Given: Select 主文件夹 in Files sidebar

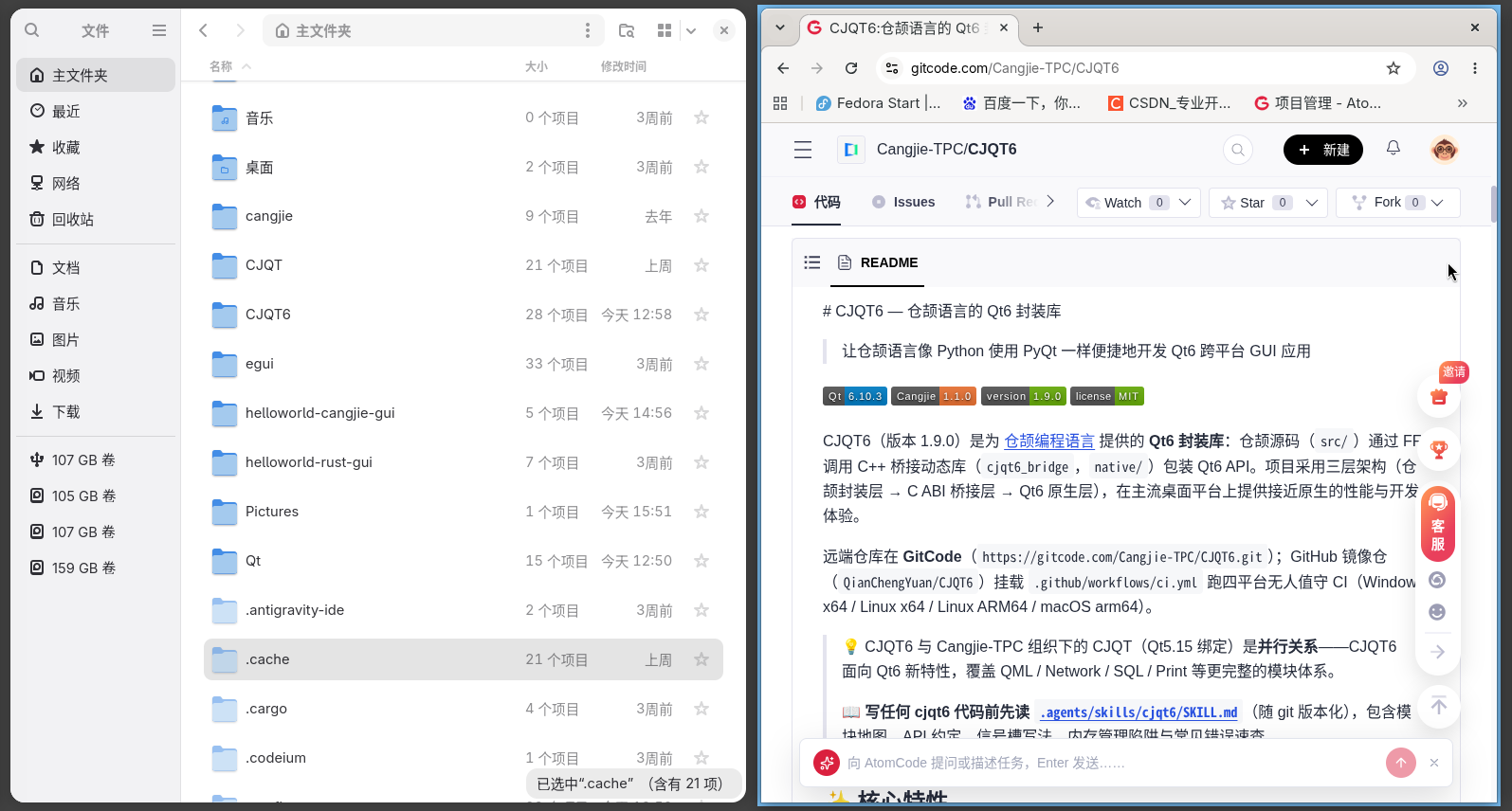Looking at the screenshot, I should (x=96, y=75).
